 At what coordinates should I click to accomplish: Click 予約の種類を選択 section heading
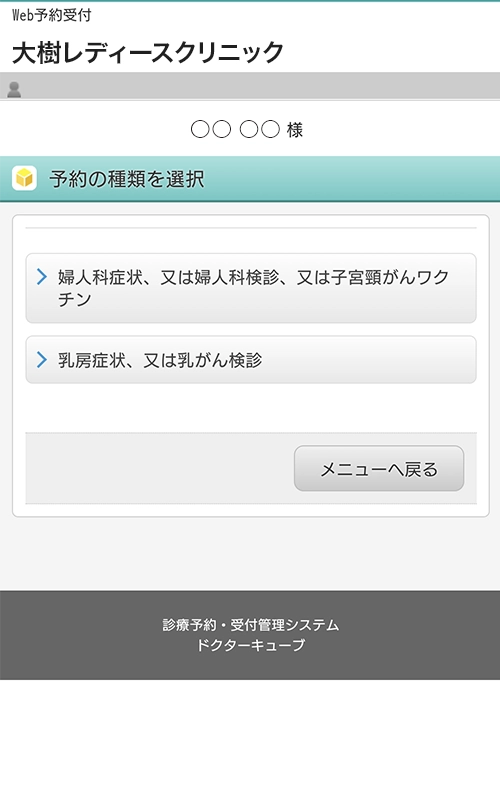pos(127,179)
